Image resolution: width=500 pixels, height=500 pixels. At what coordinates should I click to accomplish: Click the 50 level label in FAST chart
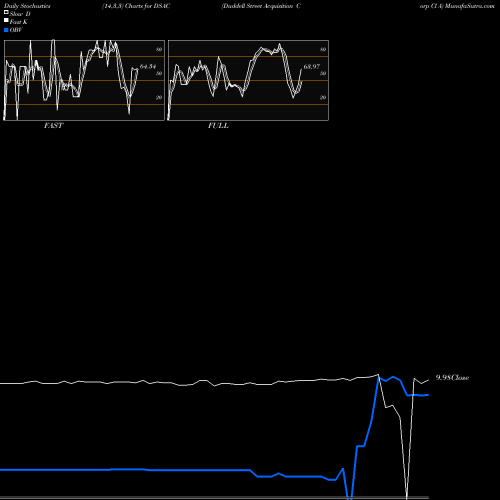[159, 73]
